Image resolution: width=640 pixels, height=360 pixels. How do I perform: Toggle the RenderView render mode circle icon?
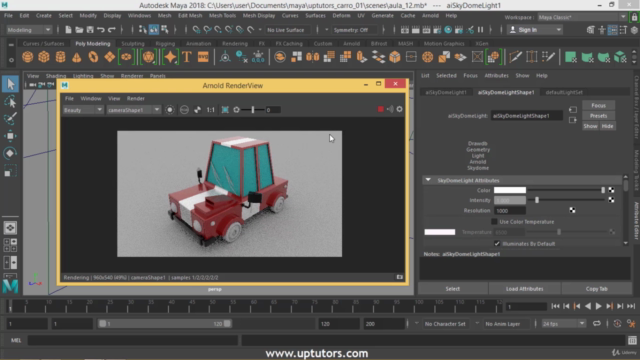pos(170,110)
